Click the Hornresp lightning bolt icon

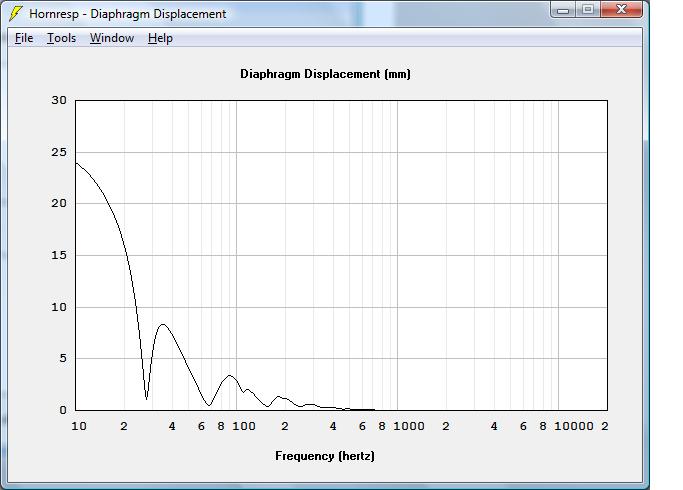click(x=16, y=14)
